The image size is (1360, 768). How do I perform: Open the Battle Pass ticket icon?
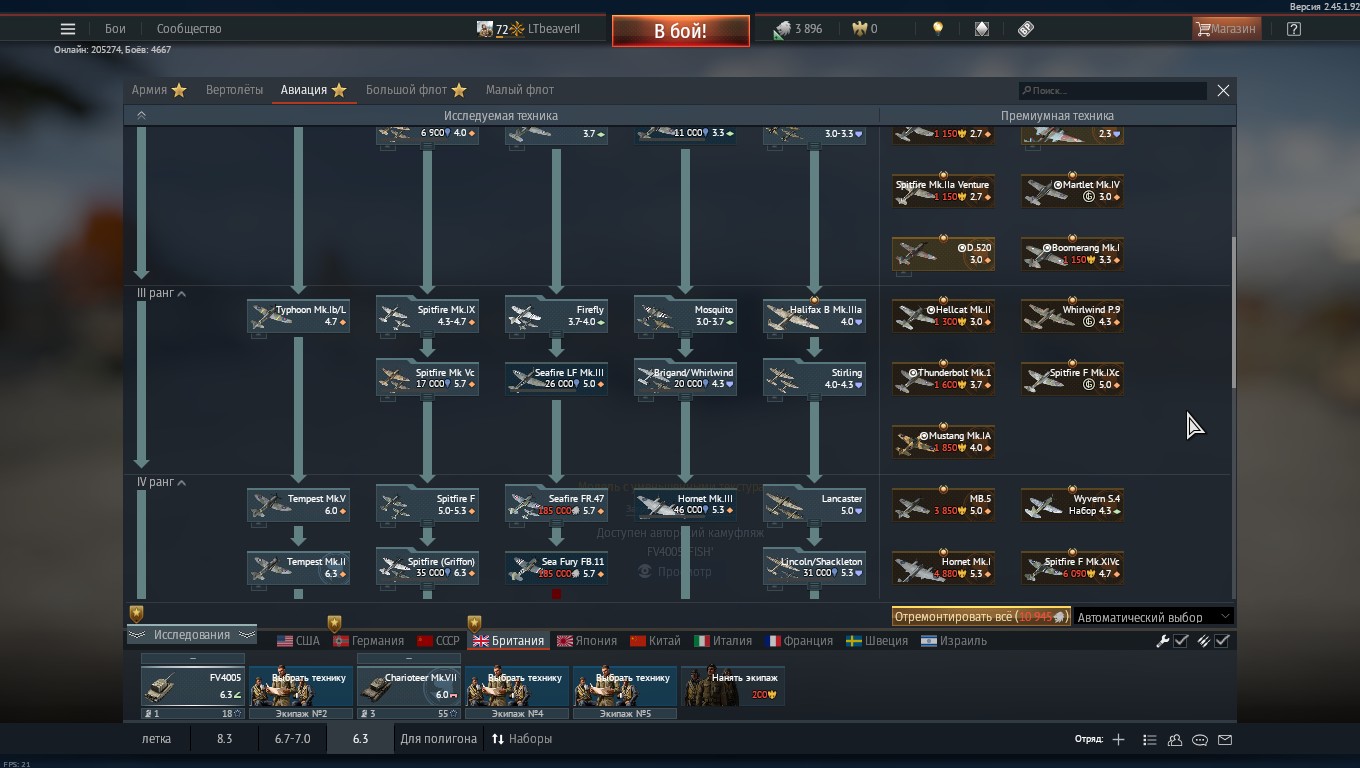click(1026, 29)
